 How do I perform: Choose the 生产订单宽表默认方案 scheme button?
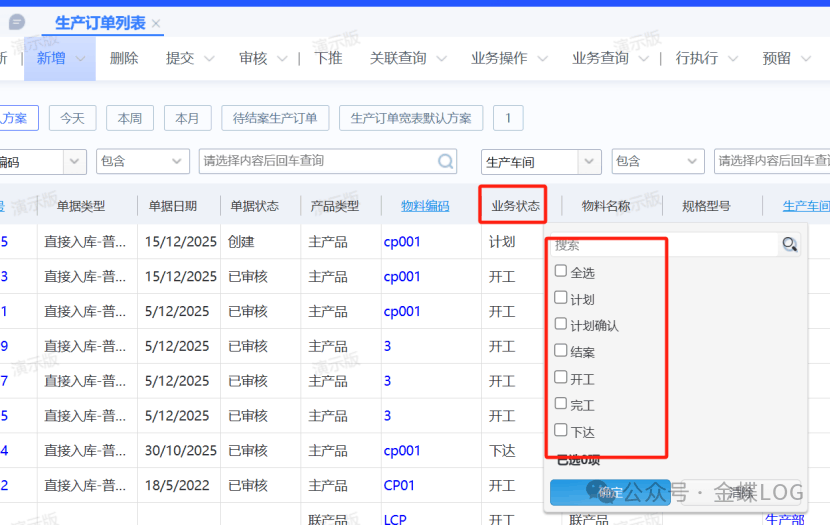[x=411, y=118]
